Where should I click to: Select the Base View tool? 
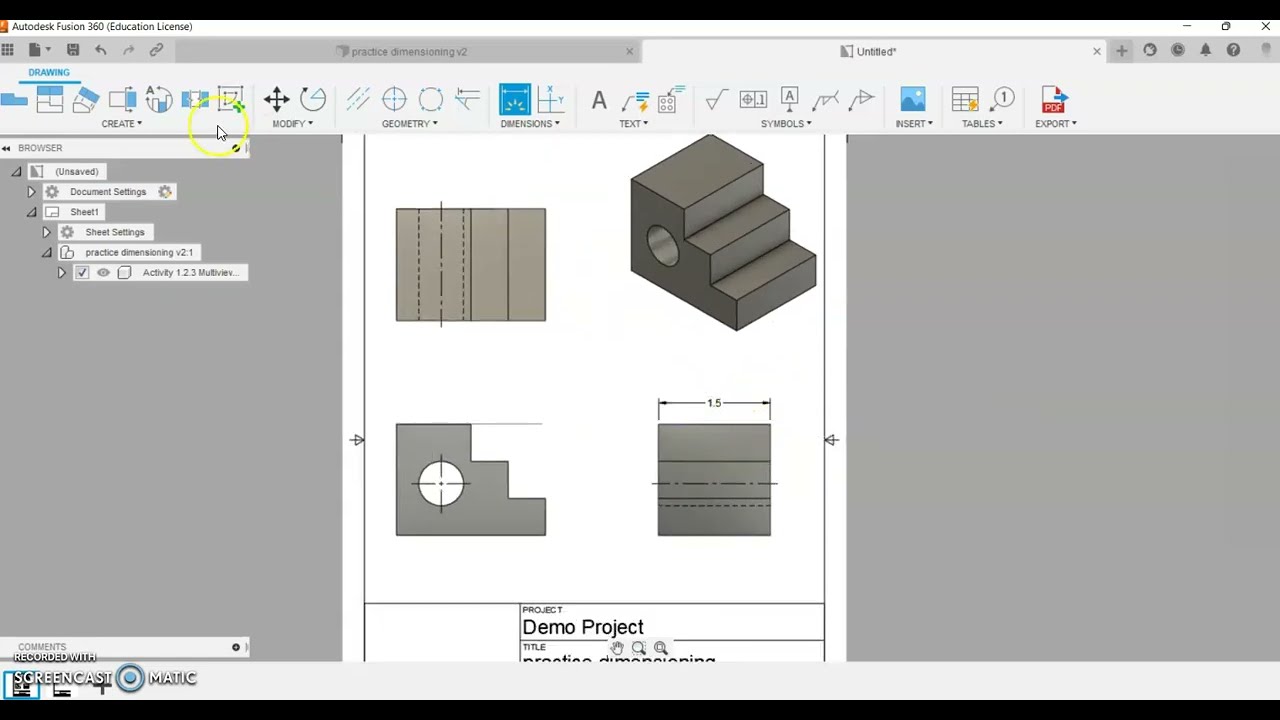pos(13,99)
